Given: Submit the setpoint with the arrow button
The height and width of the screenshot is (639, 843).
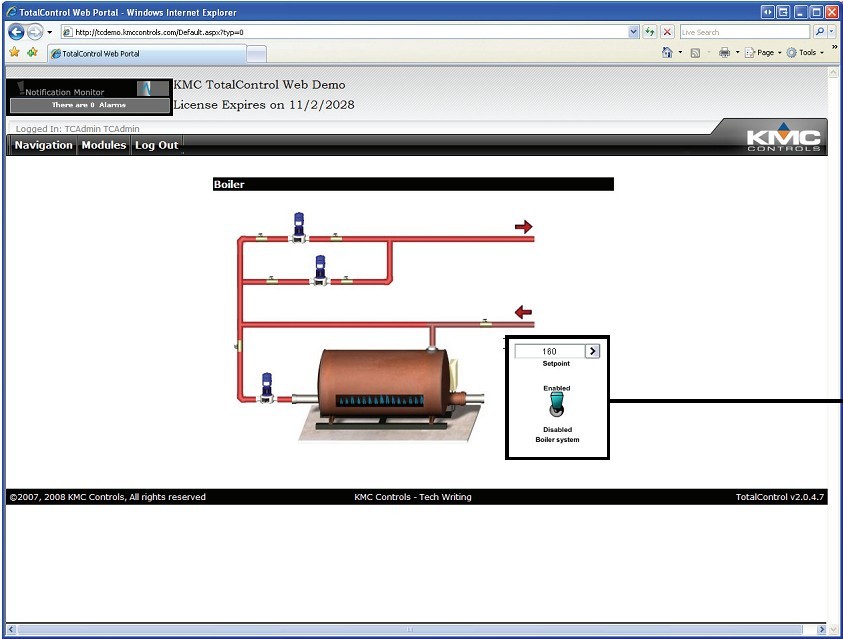Looking at the screenshot, I should (x=592, y=351).
